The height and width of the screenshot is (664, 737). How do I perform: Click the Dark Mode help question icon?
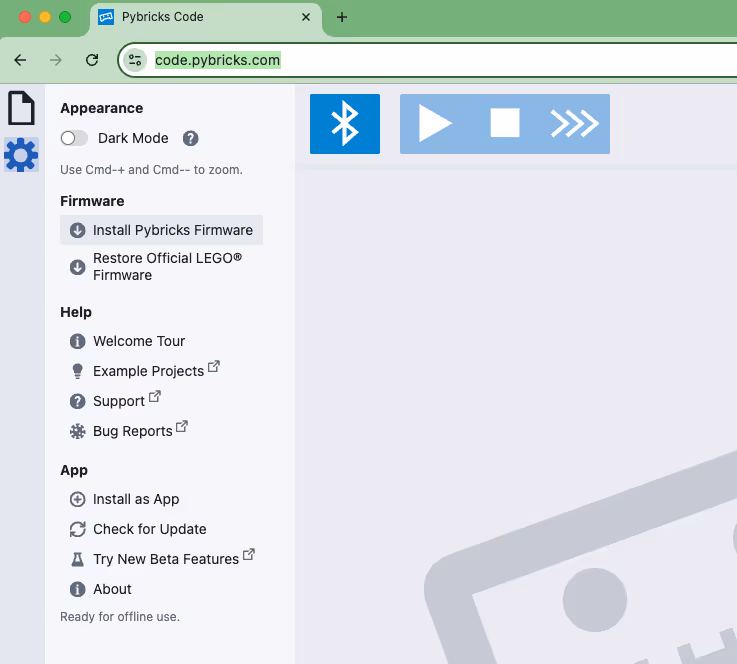pos(190,138)
